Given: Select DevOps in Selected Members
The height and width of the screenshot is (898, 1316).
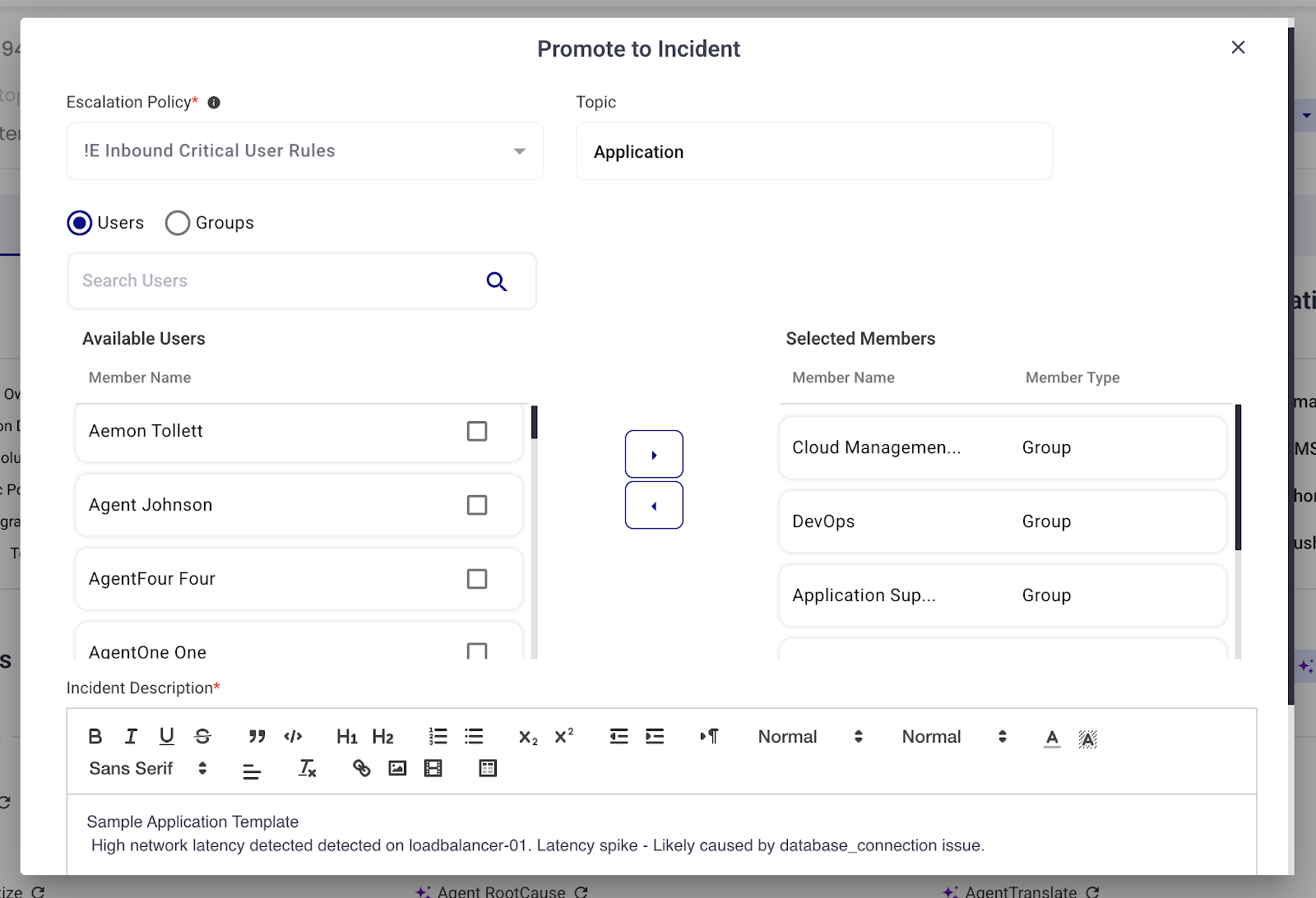Looking at the screenshot, I should pyautogui.click(x=1002, y=521).
